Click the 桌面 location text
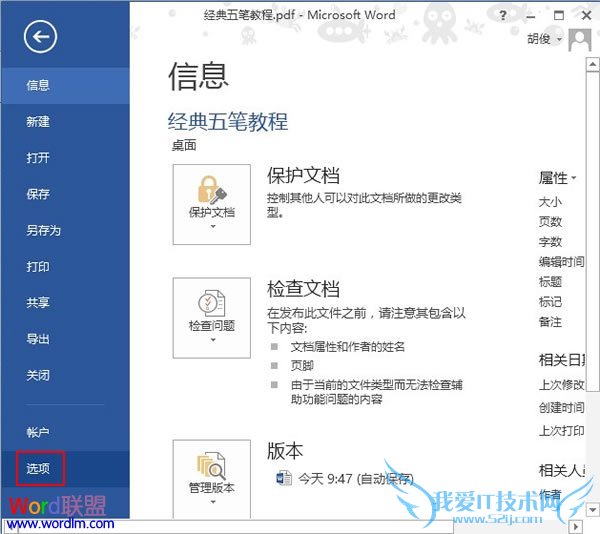The height and width of the screenshot is (534, 600). click(184, 145)
